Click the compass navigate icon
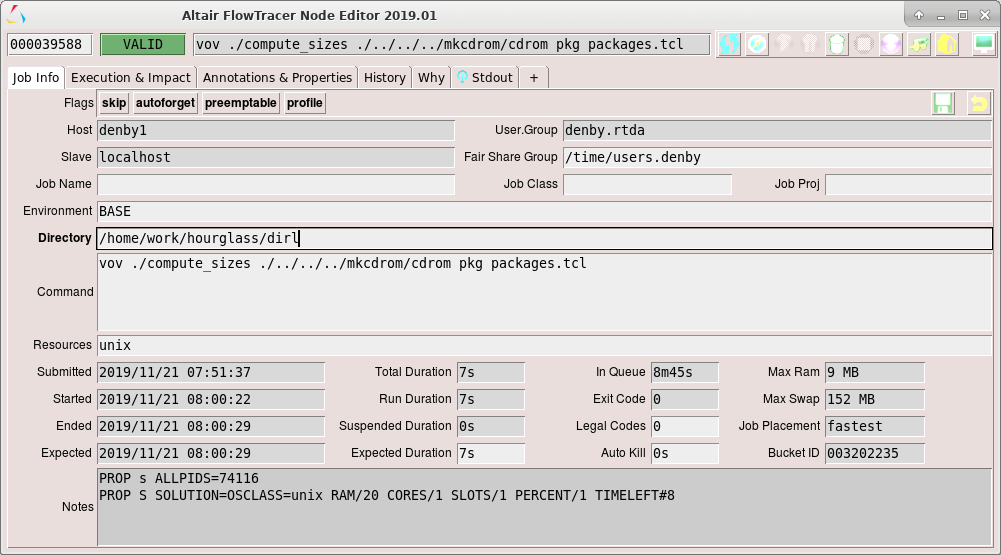 pyautogui.click(x=757, y=44)
